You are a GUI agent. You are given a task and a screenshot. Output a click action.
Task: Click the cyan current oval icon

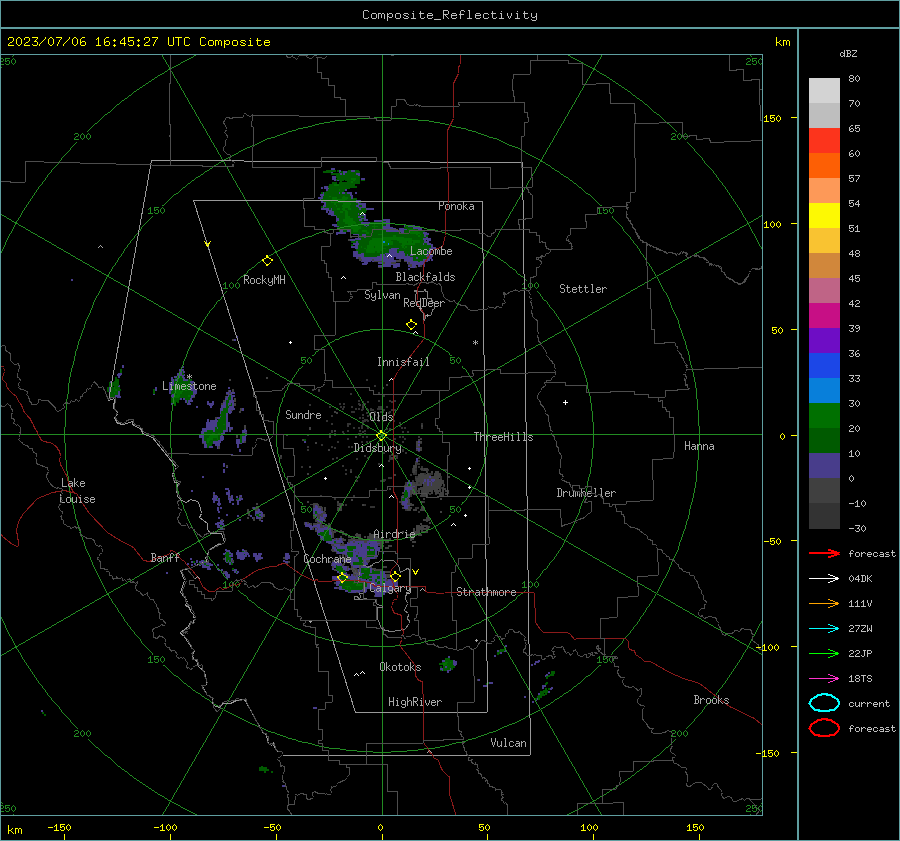point(824,703)
